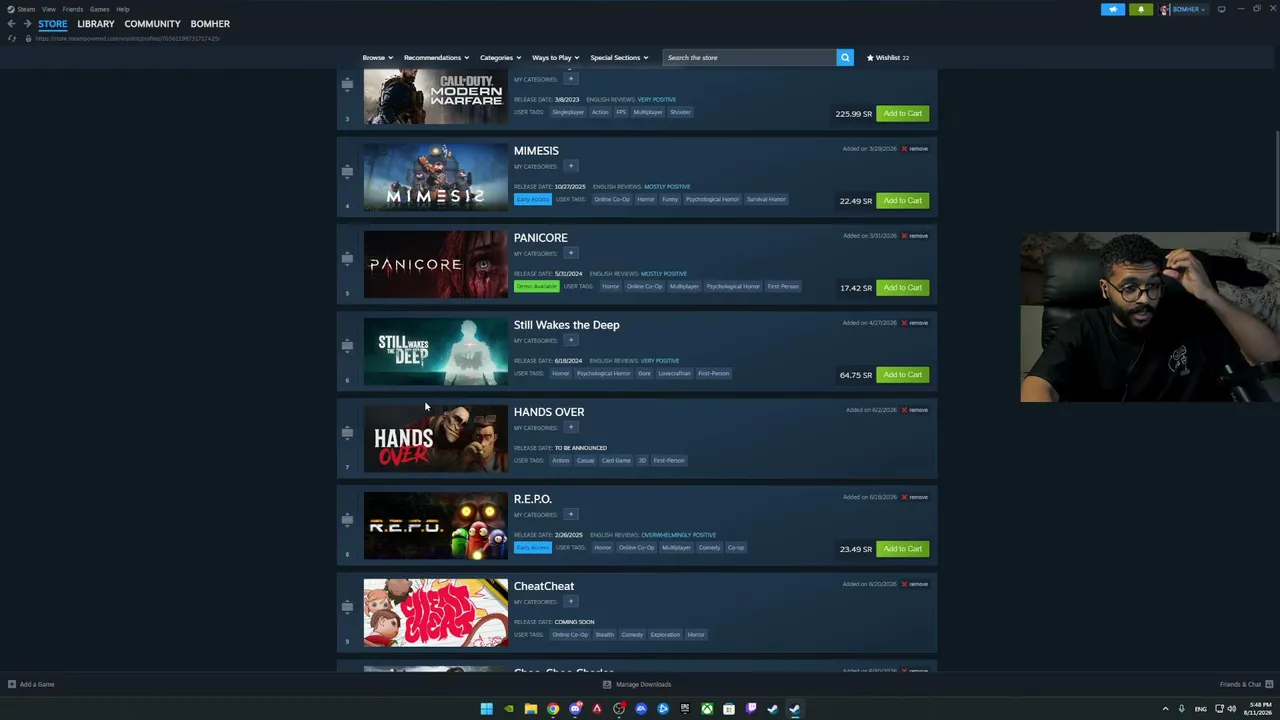Add a category to Still Wakes the Deep
Image resolution: width=1280 pixels, height=720 pixels.
[571, 340]
